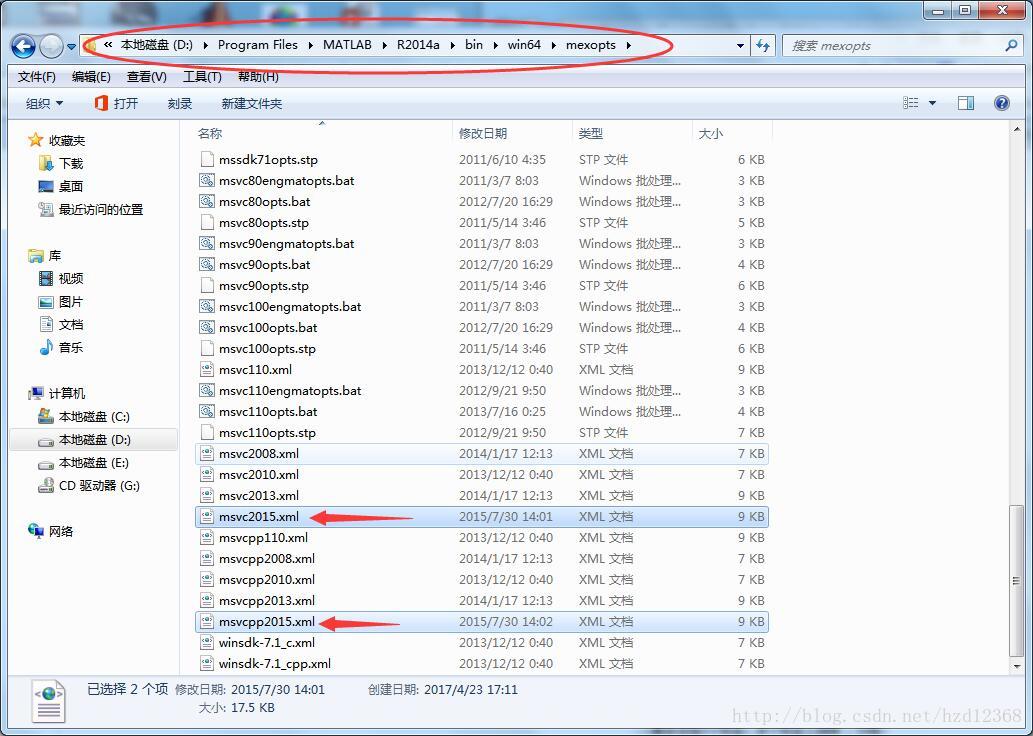
Task: Click the mssdk71opts.stp file icon
Action: 207,159
